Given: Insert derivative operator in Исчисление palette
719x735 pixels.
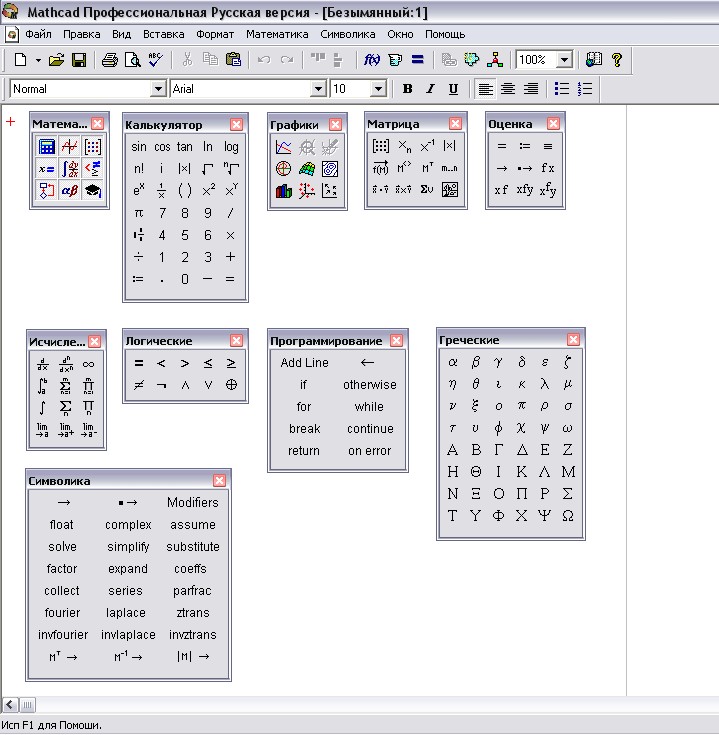Looking at the screenshot, I should (43, 364).
